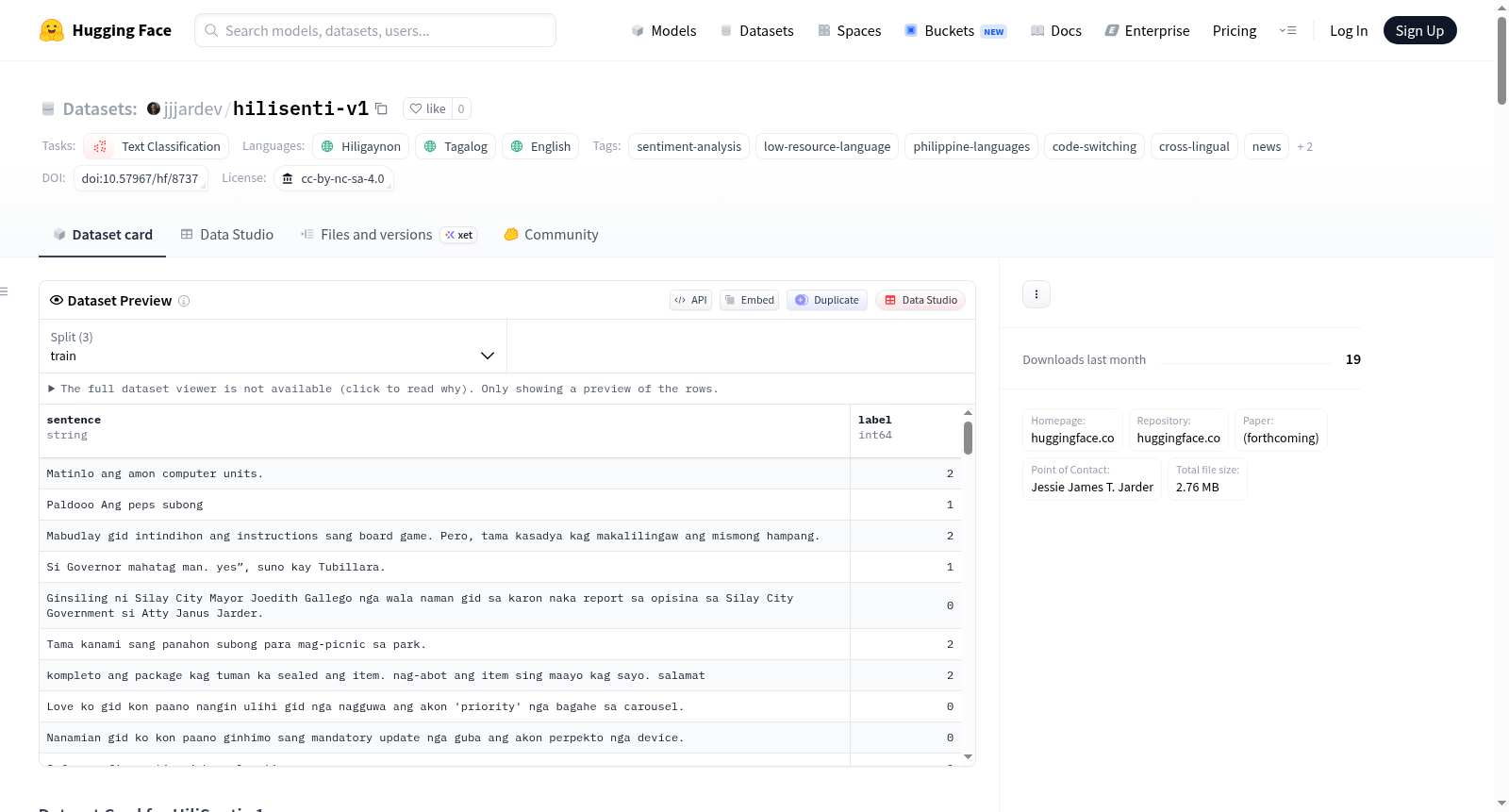Click the news tag
Screen dimensions: 1509x812
[x=1267, y=146]
